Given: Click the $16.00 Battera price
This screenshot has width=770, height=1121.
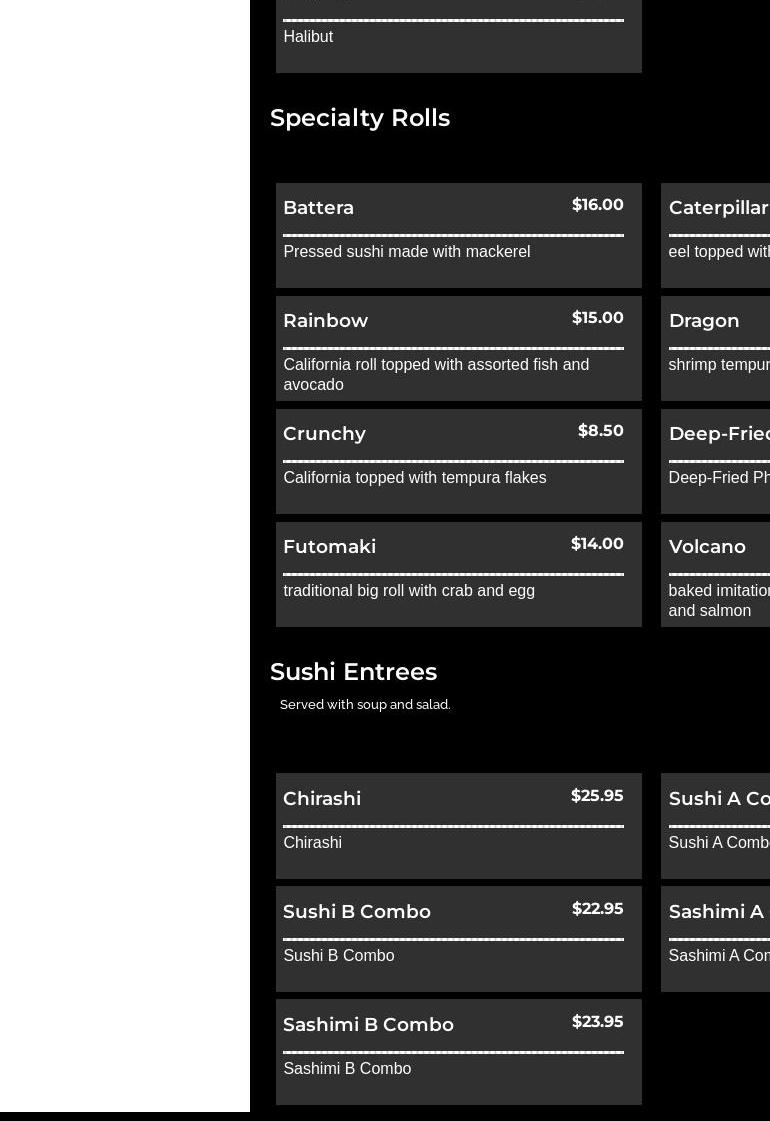Looking at the screenshot, I should tap(597, 205).
